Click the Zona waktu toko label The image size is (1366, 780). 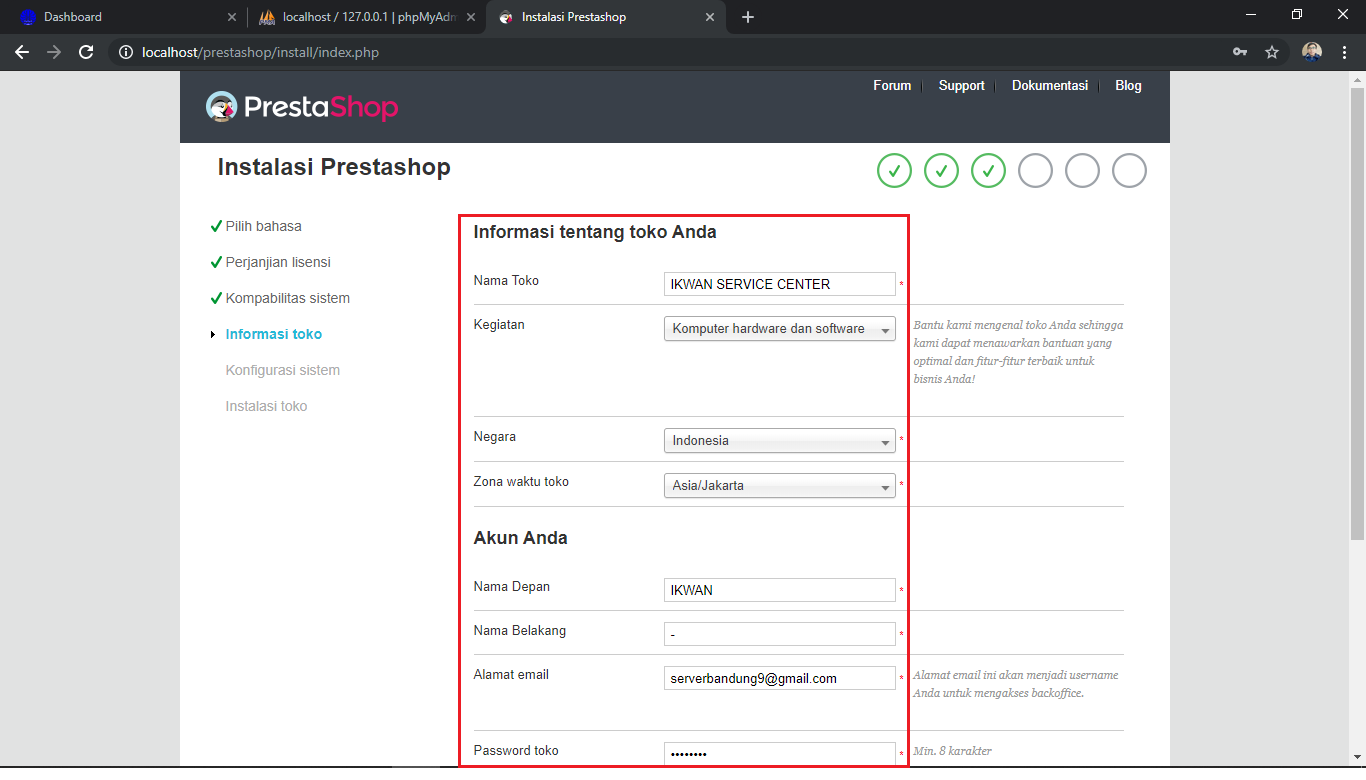click(x=521, y=482)
